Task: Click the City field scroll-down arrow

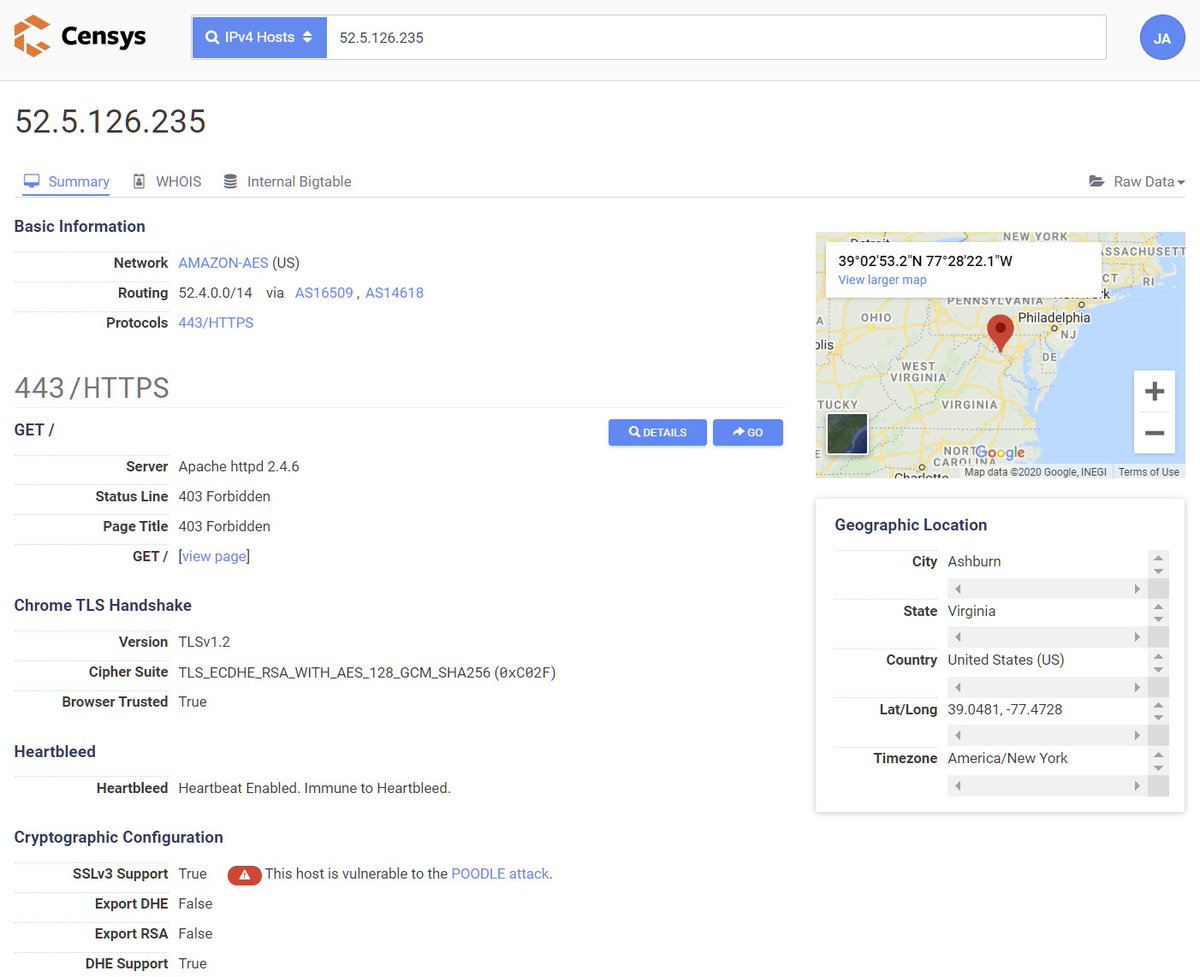Action: 1158,570
